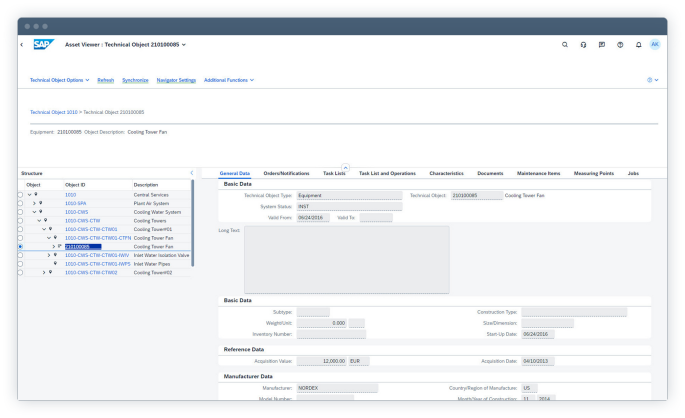Screen dimensions: 685x418
Task: Expand the 1010-SPA Plant Air System node
Action: [35, 203]
